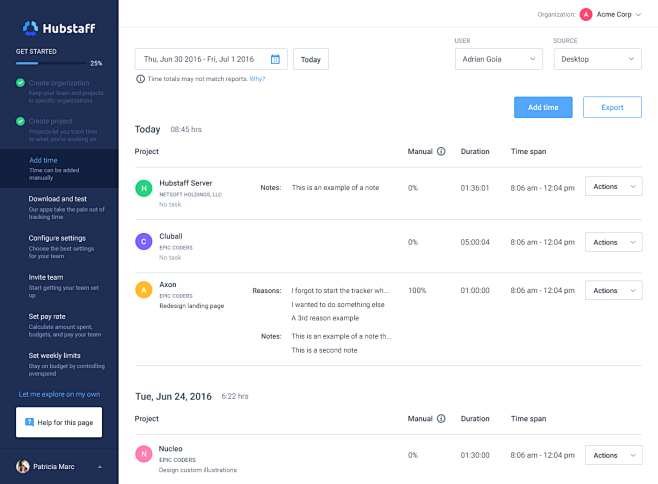Viewport: 658px width, 484px height.
Task: Expand the Patricia Marc user menu arrow
Action: point(100,467)
